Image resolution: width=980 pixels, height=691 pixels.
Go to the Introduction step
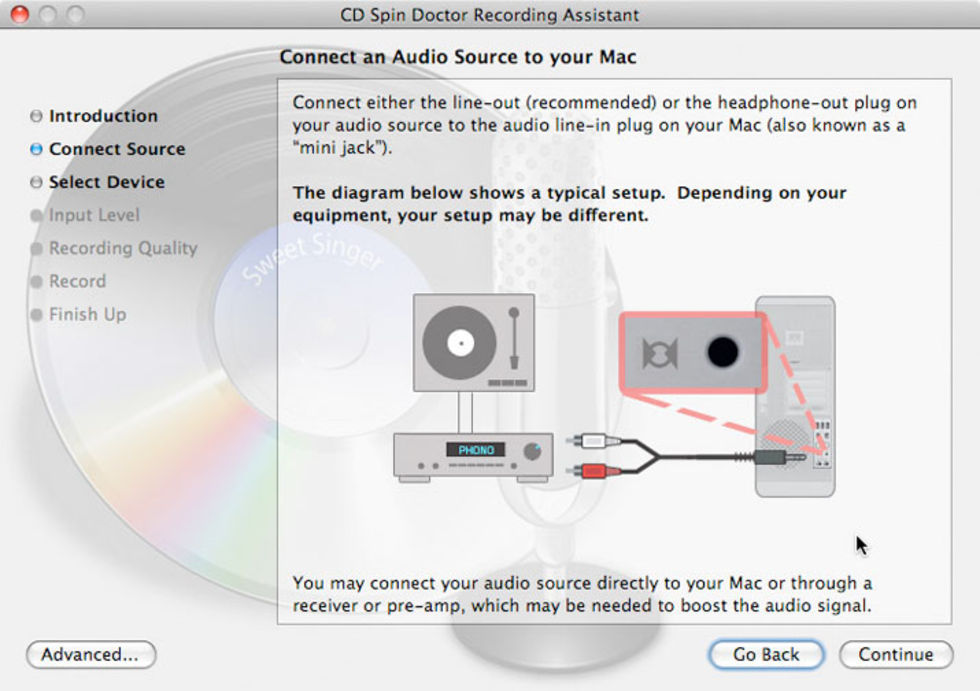point(103,116)
